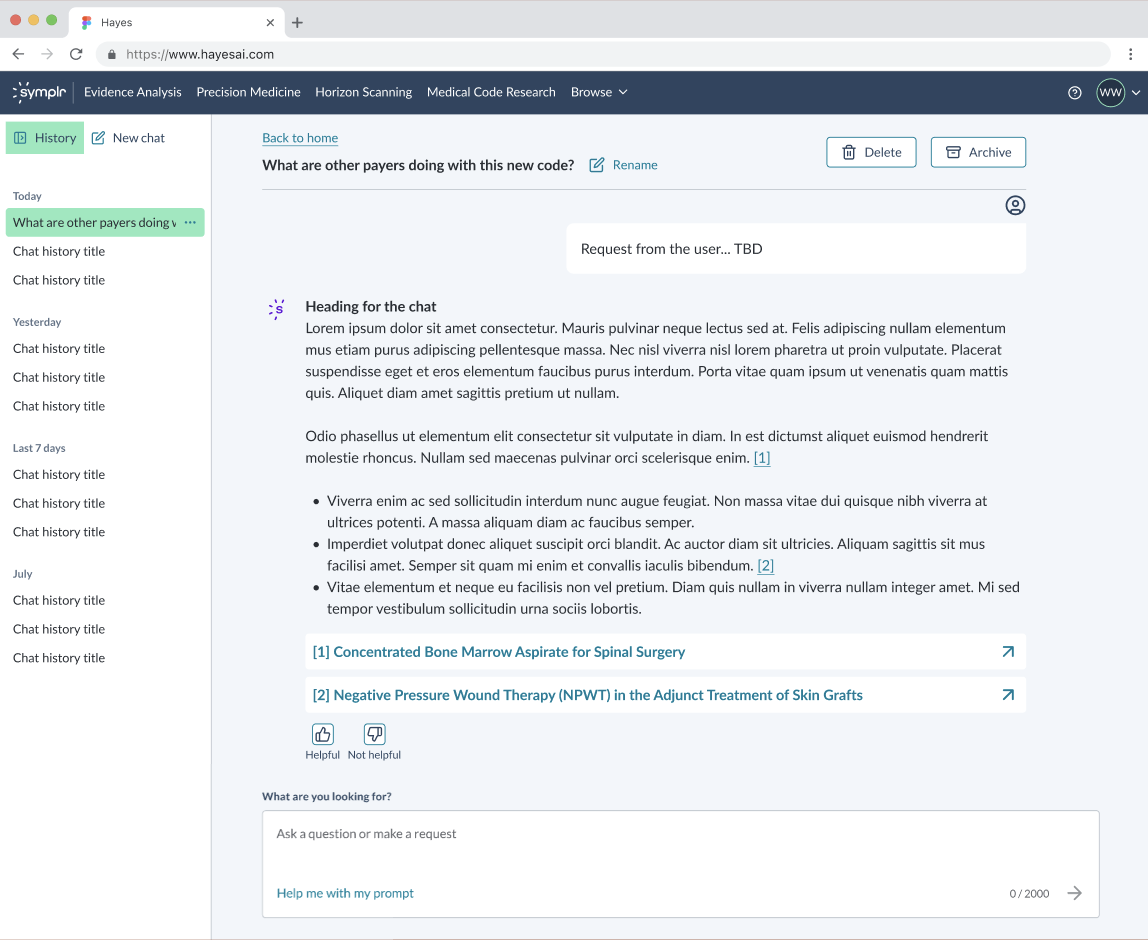Viewport: 1148px width, 940px height.
Task: Click arrow icon on NPWT source
Action: pos(1008,695)
